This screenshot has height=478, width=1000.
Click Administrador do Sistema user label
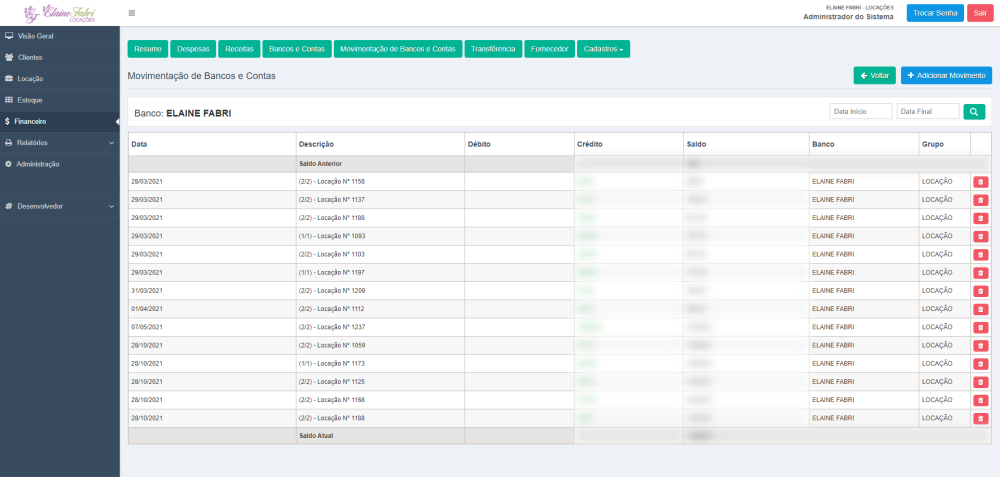(848, 17)
